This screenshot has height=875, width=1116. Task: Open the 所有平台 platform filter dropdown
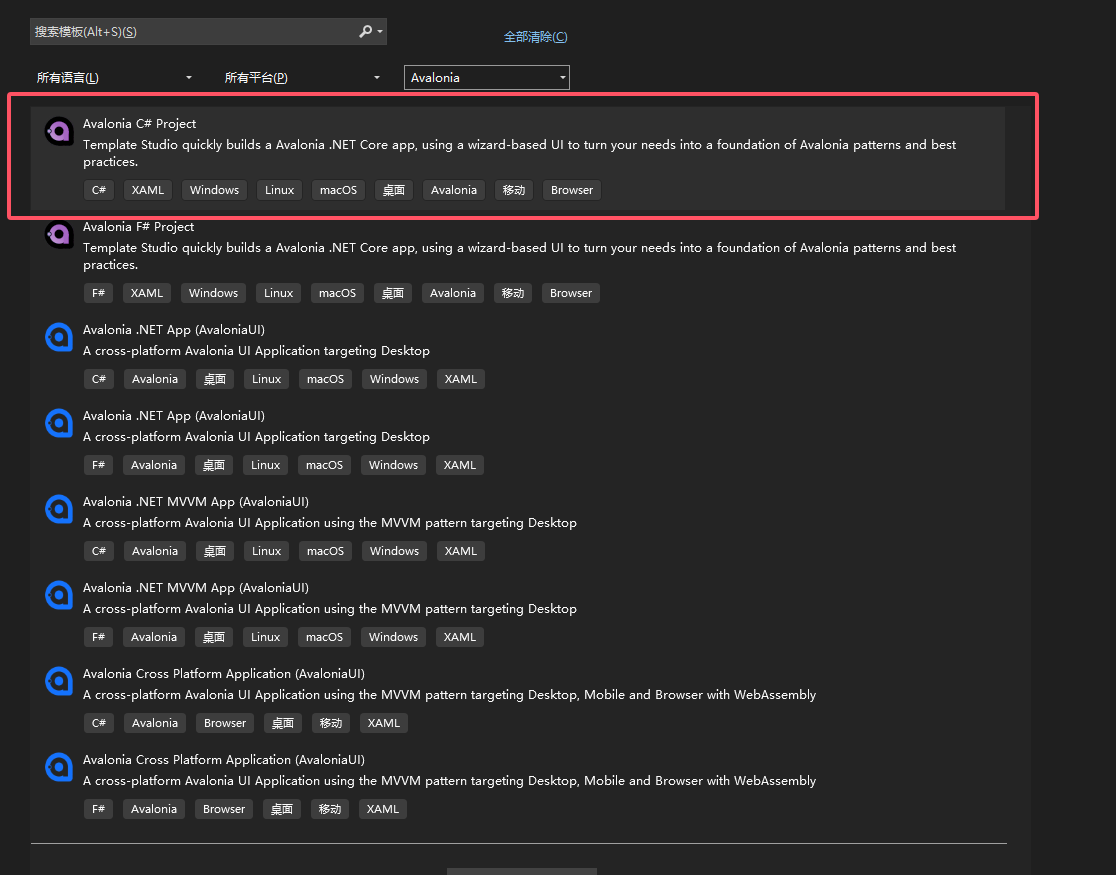click(302, 78)
